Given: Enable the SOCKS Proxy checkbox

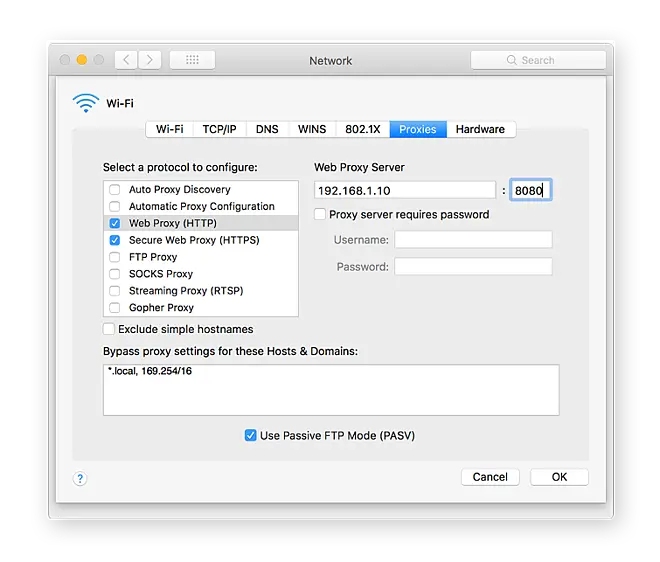Looking at the screenshot, I should click(115, 274).
